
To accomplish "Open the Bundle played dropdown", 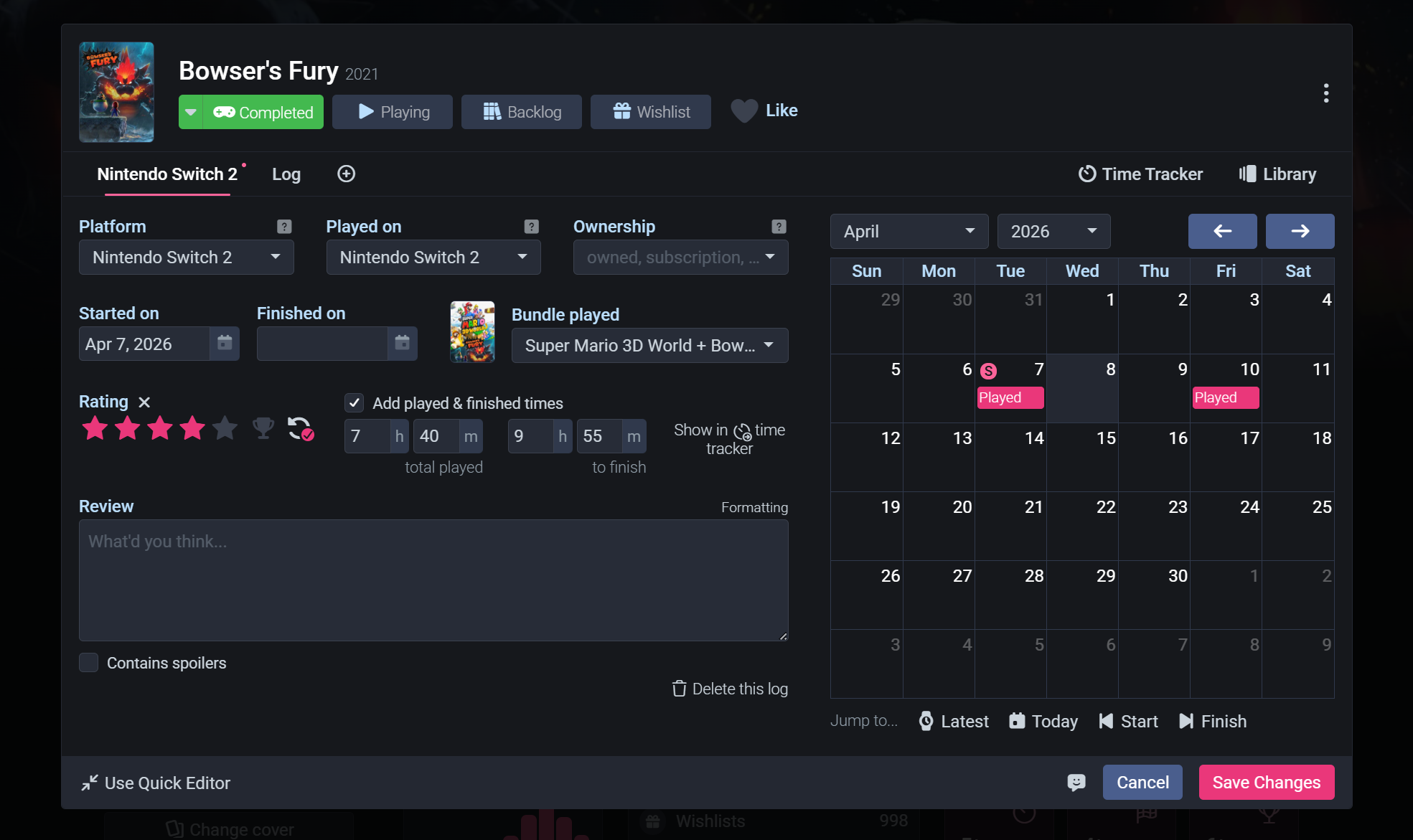I will pyautogui.click(x=650, y=346).
